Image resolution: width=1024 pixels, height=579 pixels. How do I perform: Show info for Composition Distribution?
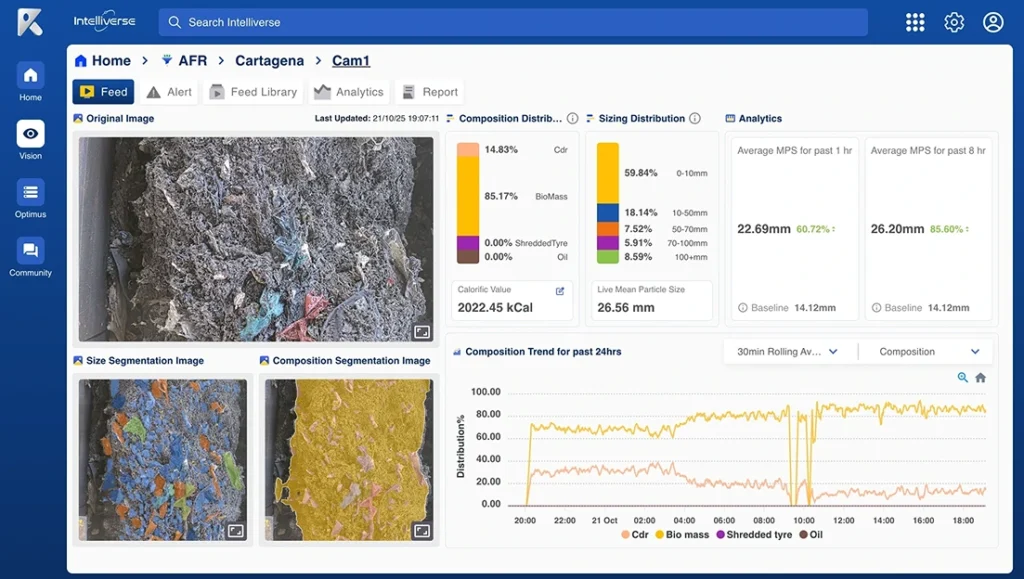[x=573, y=119]
